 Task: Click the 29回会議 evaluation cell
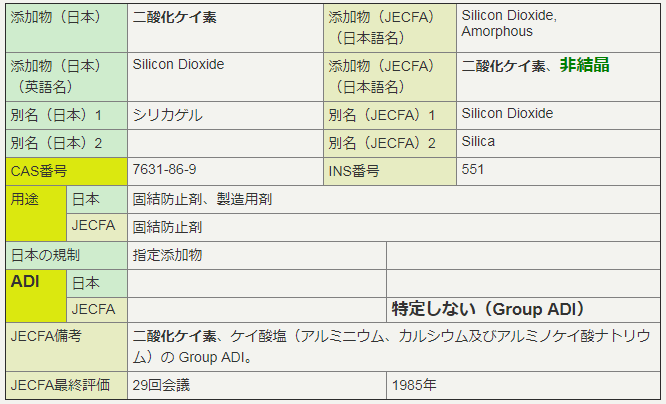(x=161, y=384)
